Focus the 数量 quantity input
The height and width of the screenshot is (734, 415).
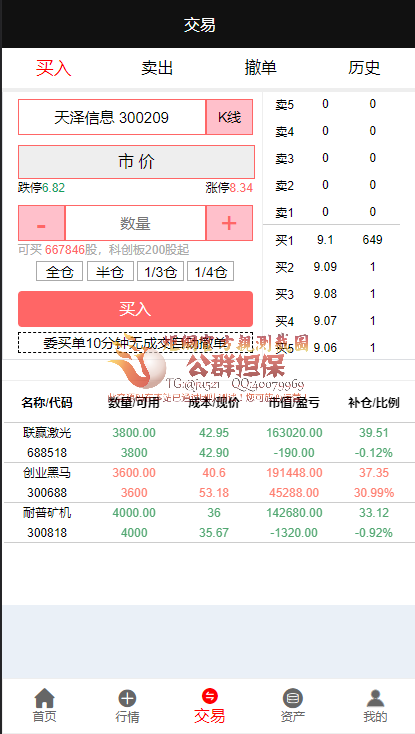[x=135, y=223]
